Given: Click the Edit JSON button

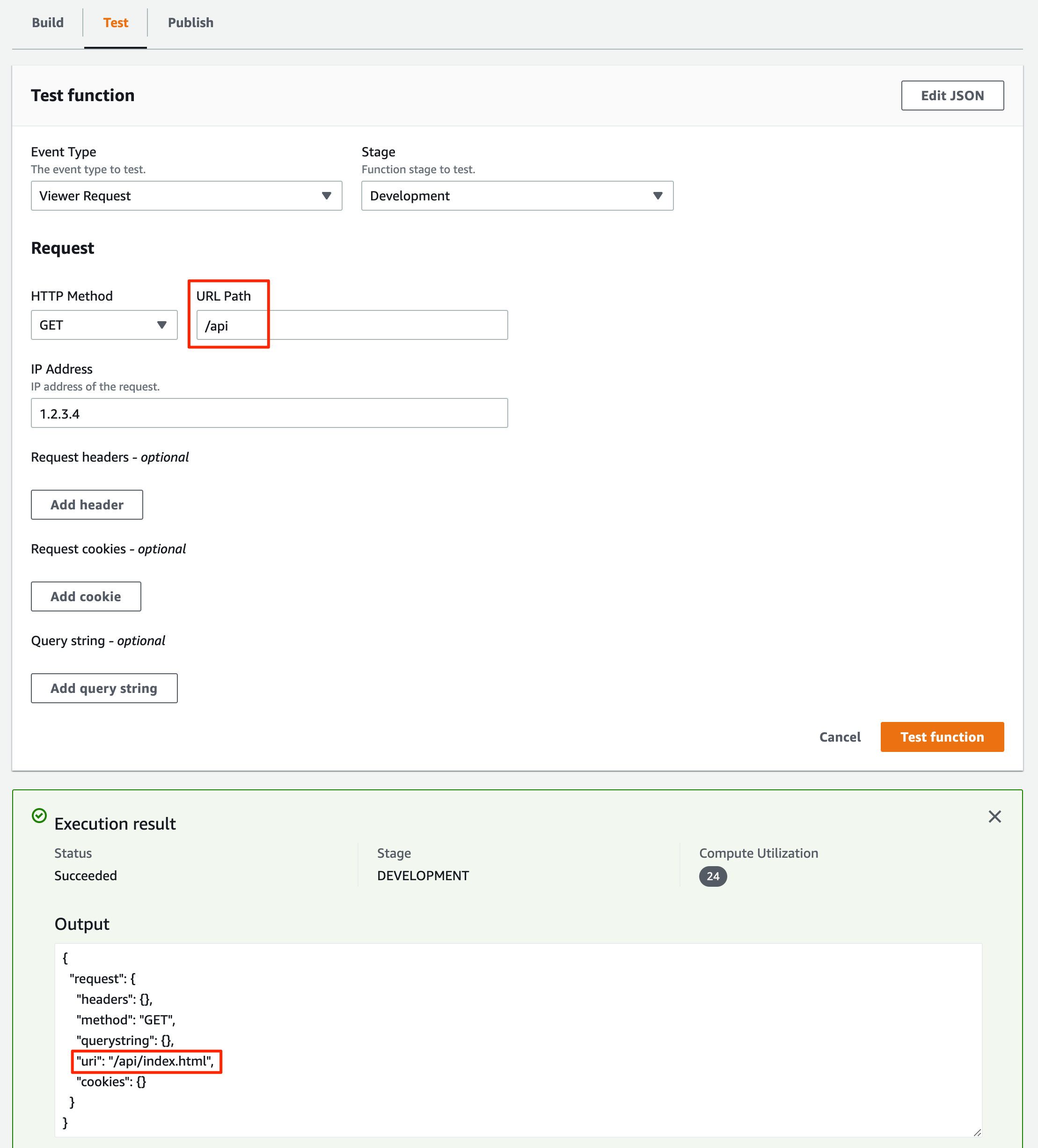Looking at the screenshot, I should pyautogui.click(x=952, y=96).
